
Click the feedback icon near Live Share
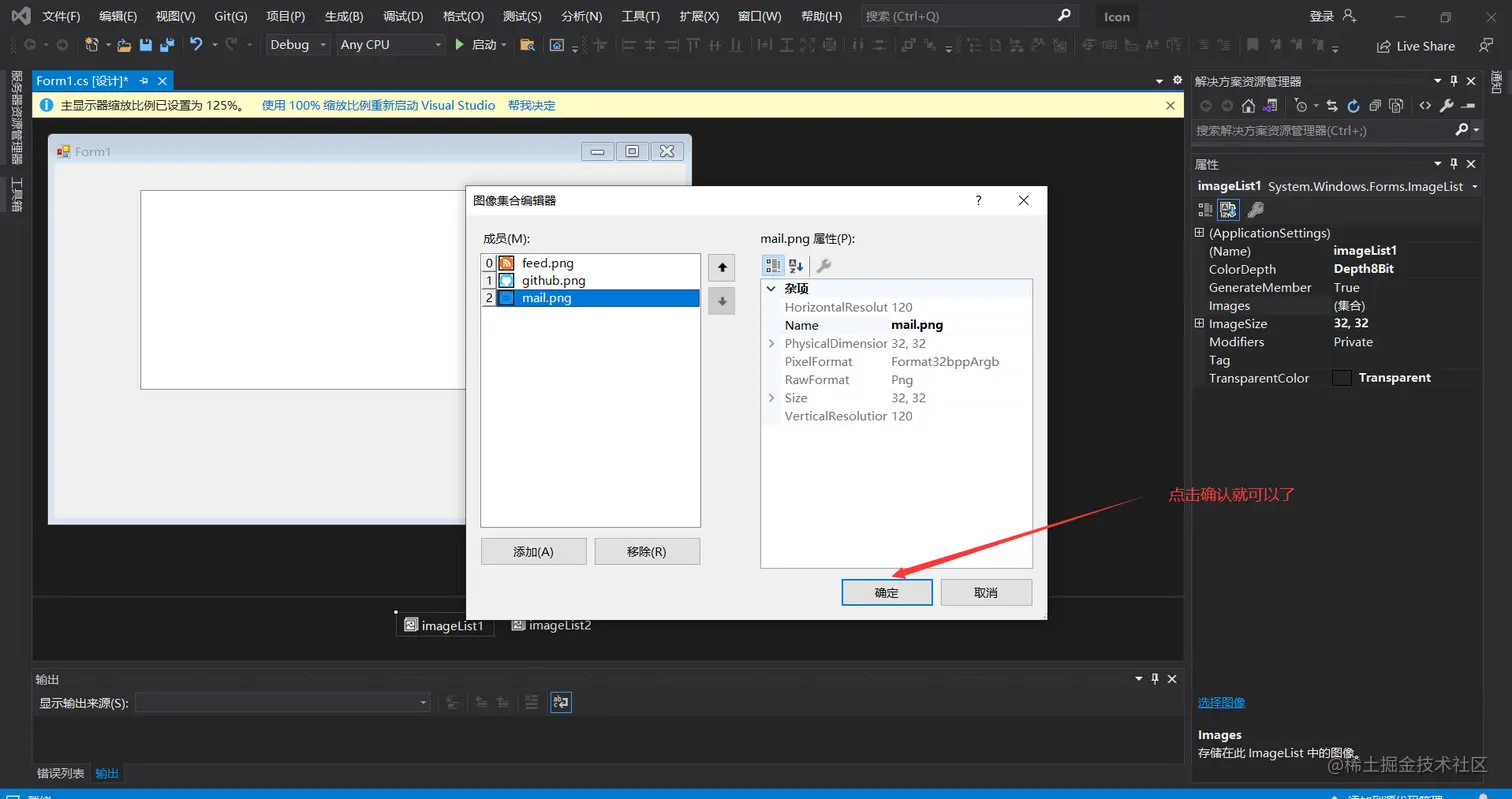pos(1485,45)
